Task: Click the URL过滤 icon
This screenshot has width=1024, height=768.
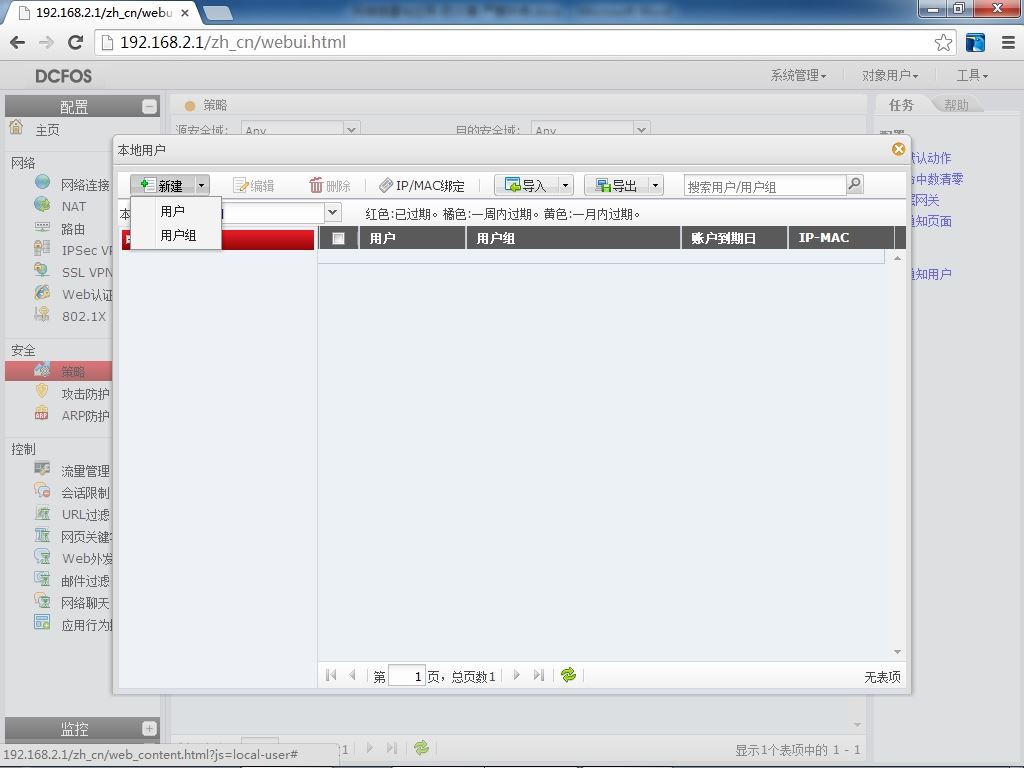Action: (x=42, y=513)
